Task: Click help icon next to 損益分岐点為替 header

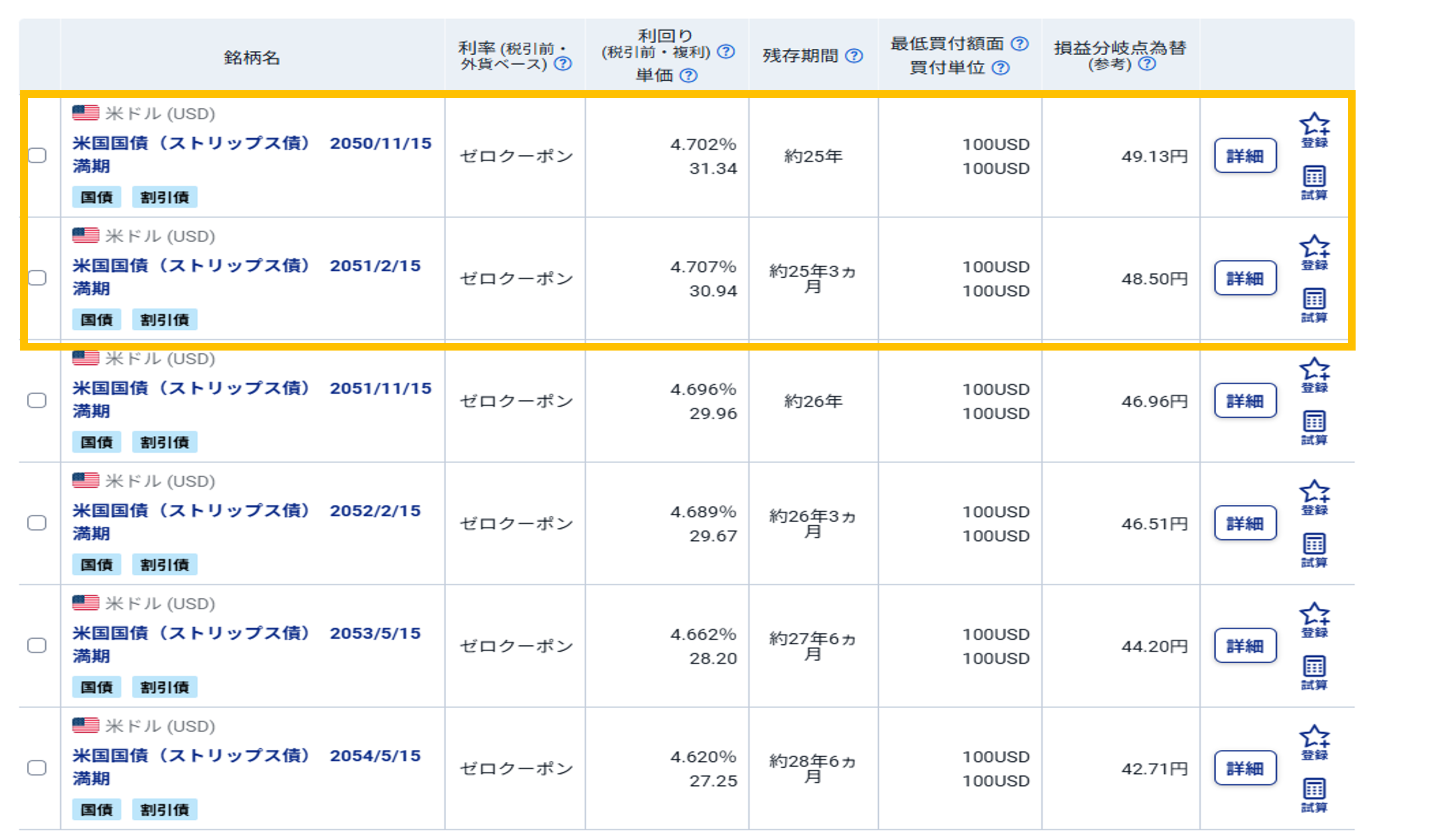Action: coord(1147,63)
